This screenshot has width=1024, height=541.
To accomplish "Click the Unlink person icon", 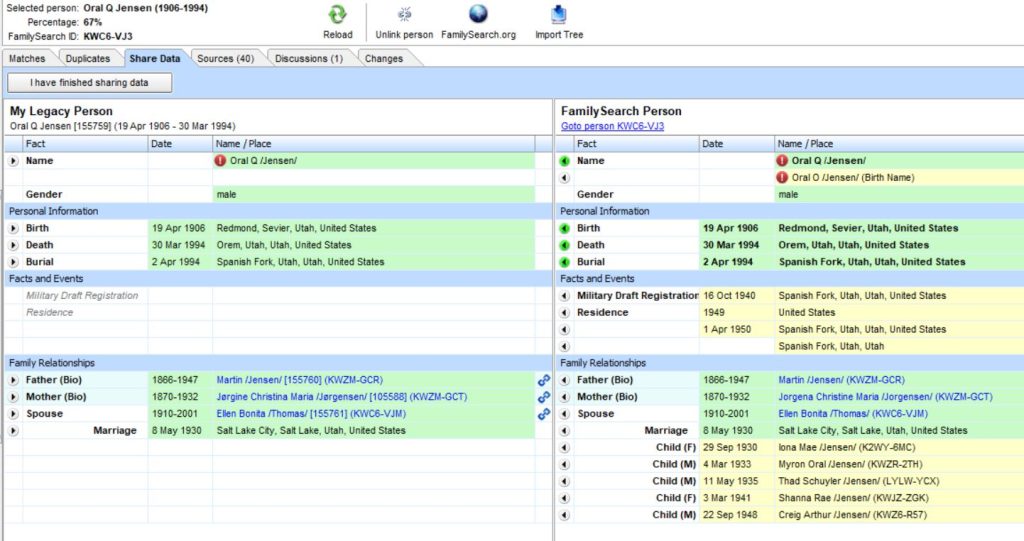I will pyautogui.click(x=404, y=14).
